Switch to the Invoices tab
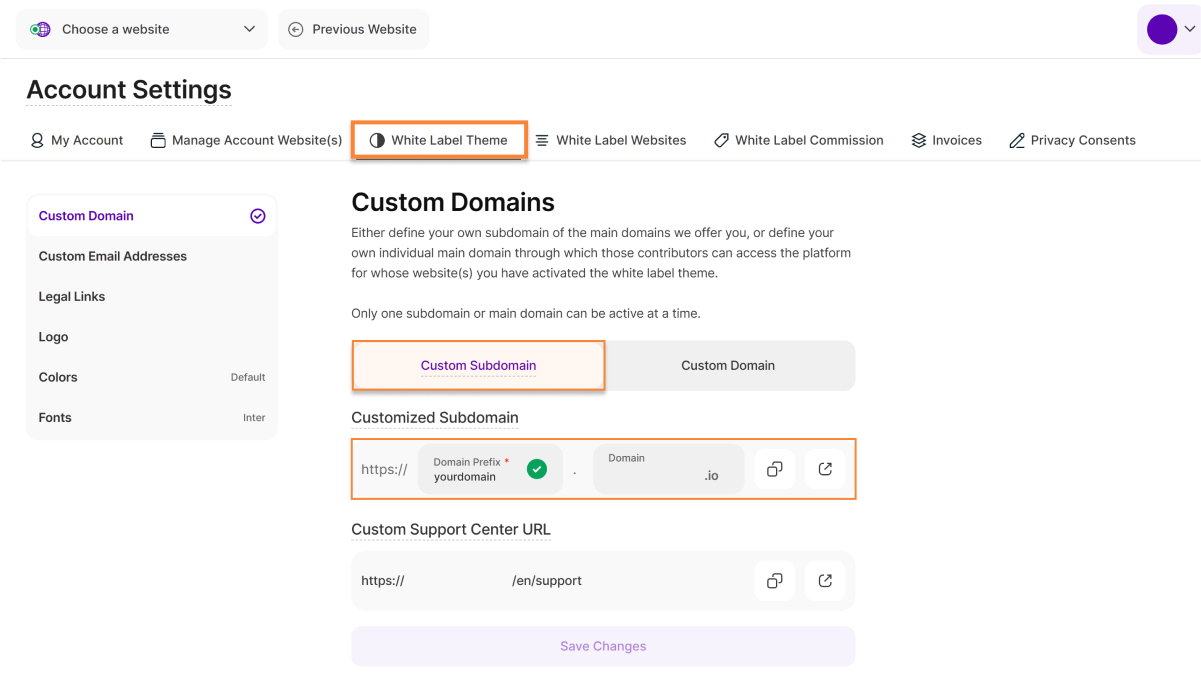1201x676 pixels. click(x=946, y=140)
